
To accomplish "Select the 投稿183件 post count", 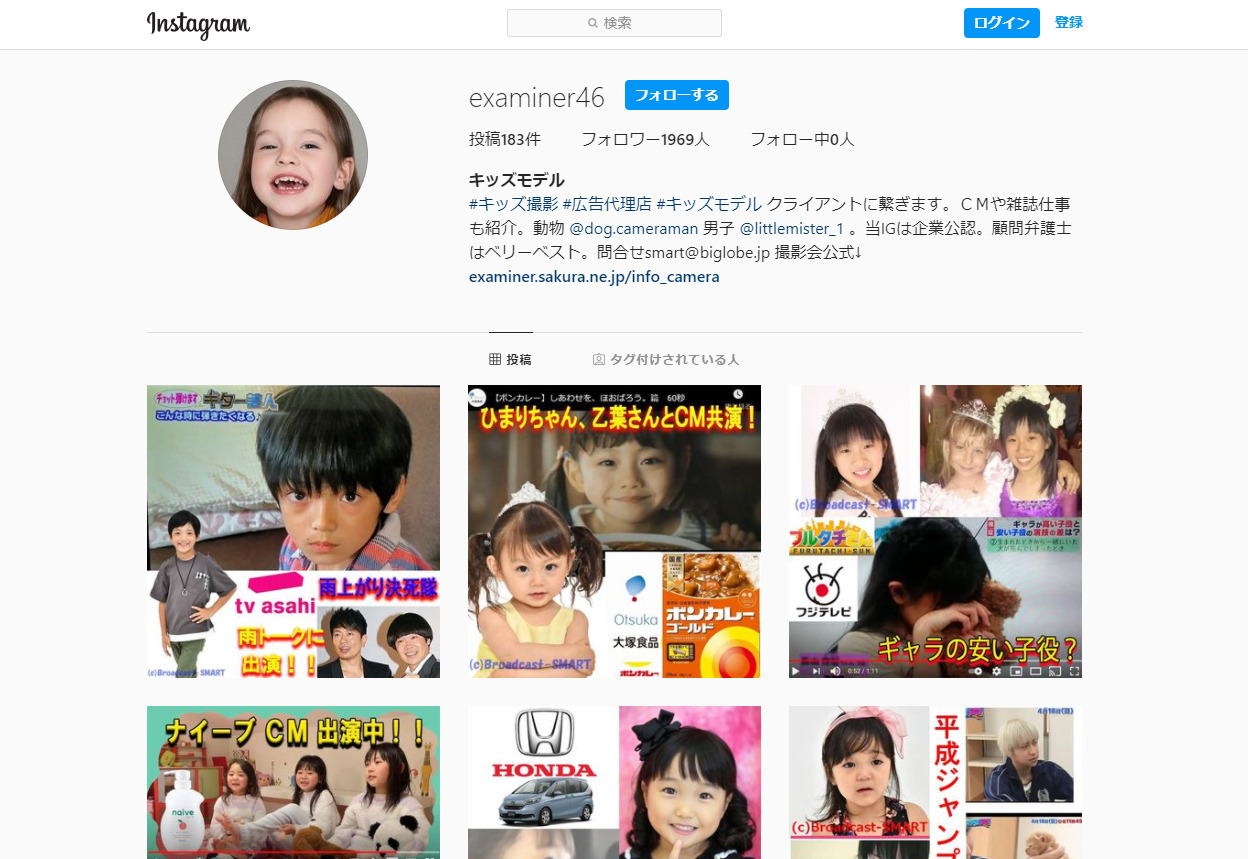I will [x=505, y=140].
